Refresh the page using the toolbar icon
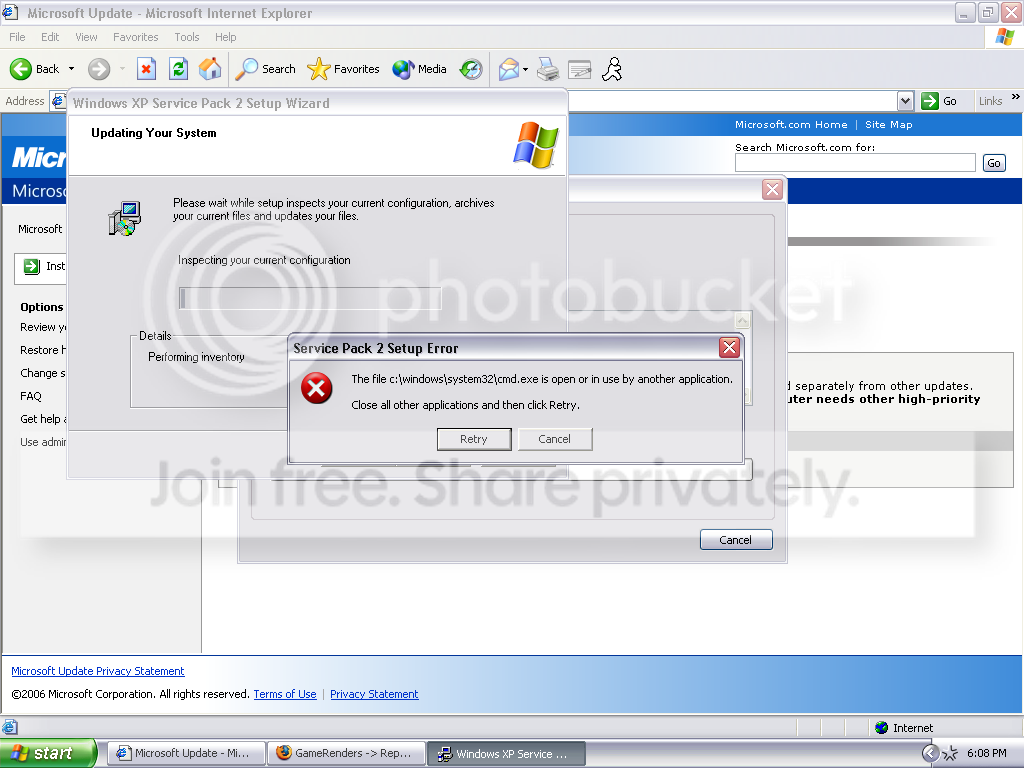The height and width of the screenshot is (768, 1024). (178, 69)
